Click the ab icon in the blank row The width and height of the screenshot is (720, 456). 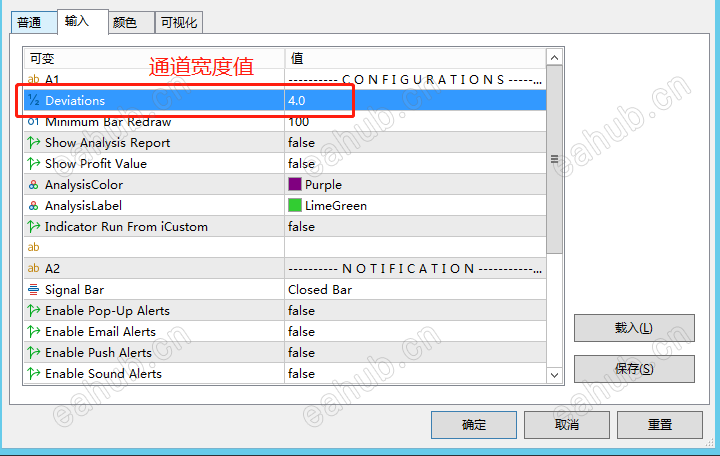tap(34, 247)
